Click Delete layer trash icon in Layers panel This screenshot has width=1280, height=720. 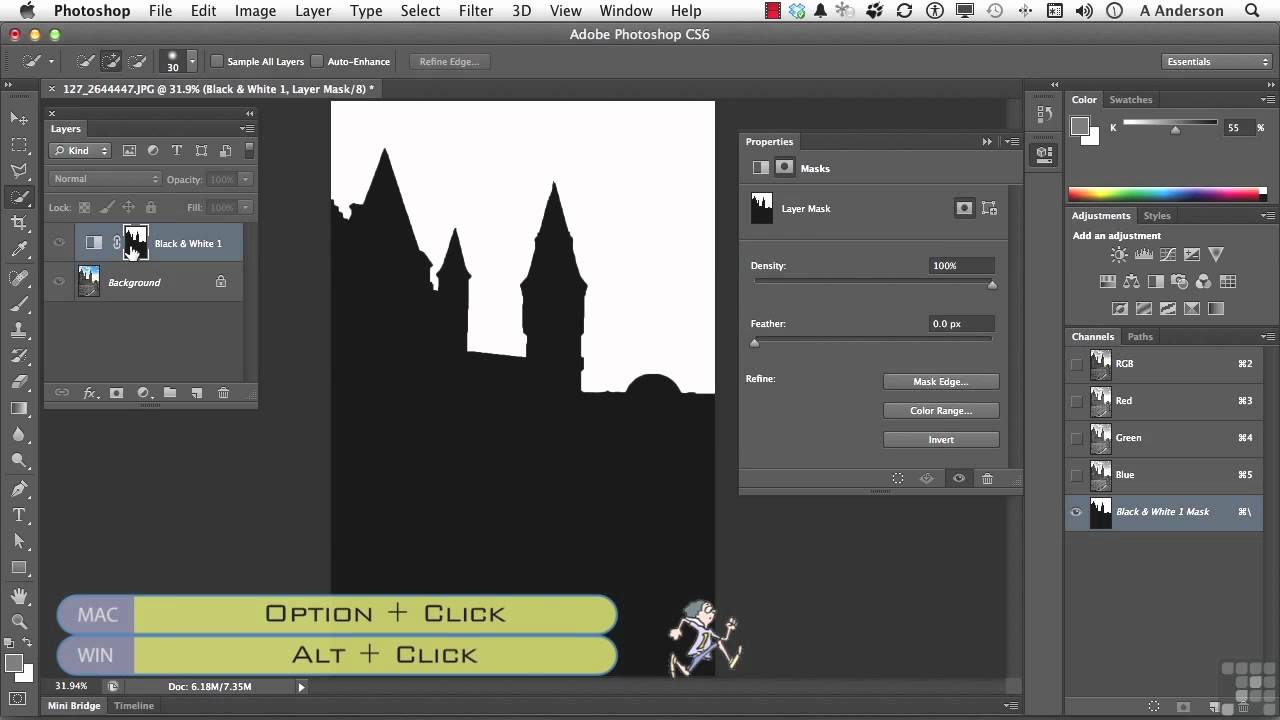pos(223,393)
